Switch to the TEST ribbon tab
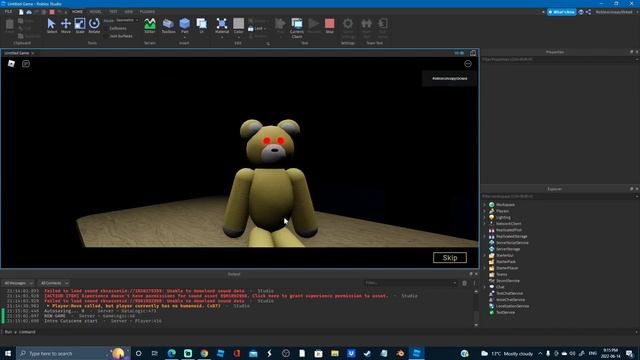 click(113, 12)
